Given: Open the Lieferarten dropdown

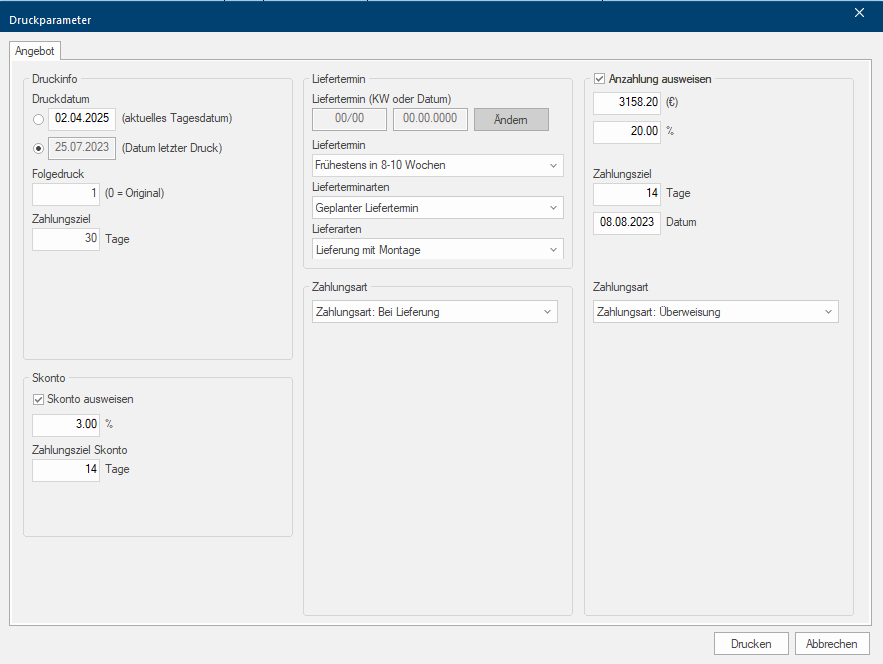Looking at the screenshot, I should tap(437, 250).
